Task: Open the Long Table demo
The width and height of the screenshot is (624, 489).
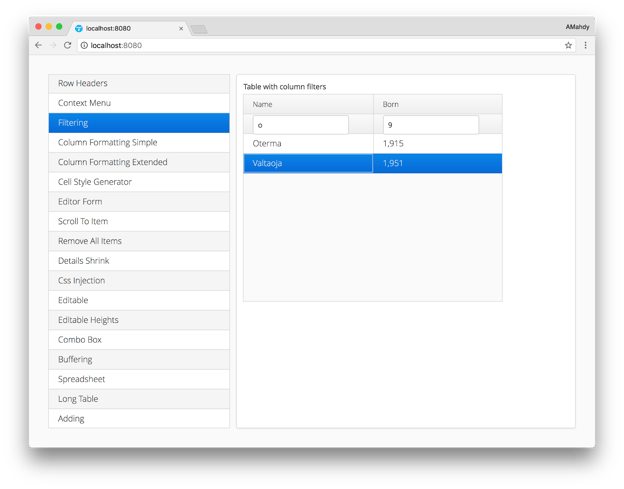Action: click(x=139, y=399)
